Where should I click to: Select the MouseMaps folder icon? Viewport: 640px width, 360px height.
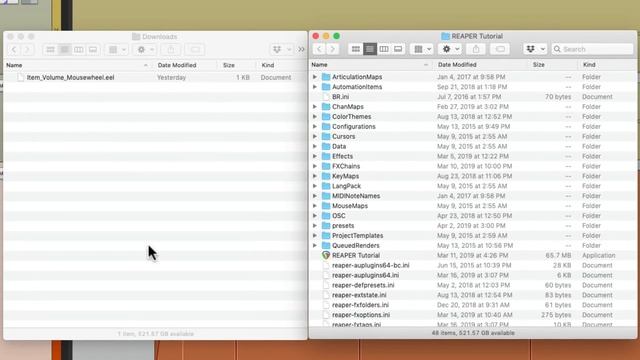326,206
